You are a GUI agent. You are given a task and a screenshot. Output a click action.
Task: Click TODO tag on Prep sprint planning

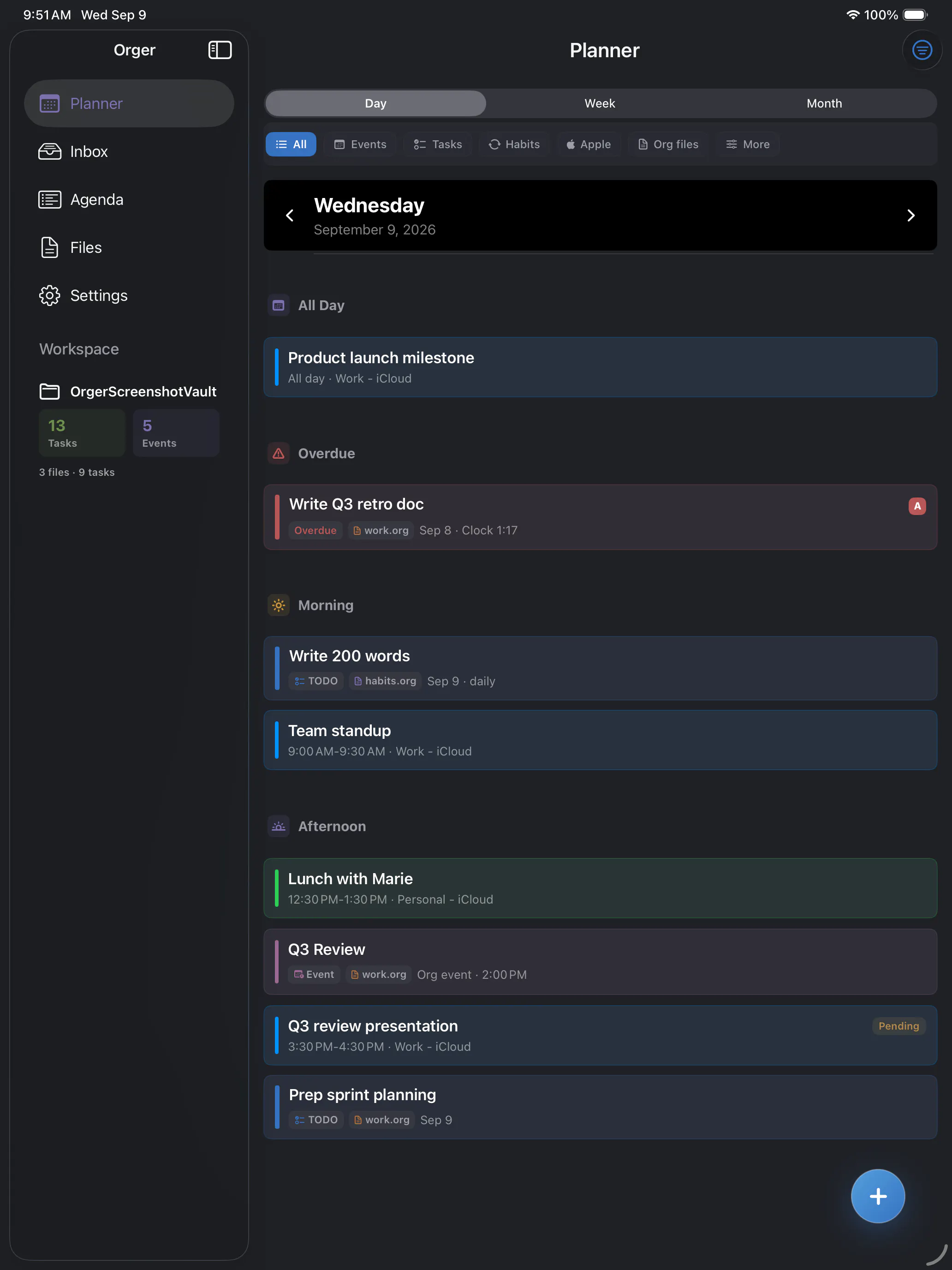point(315,1120)
